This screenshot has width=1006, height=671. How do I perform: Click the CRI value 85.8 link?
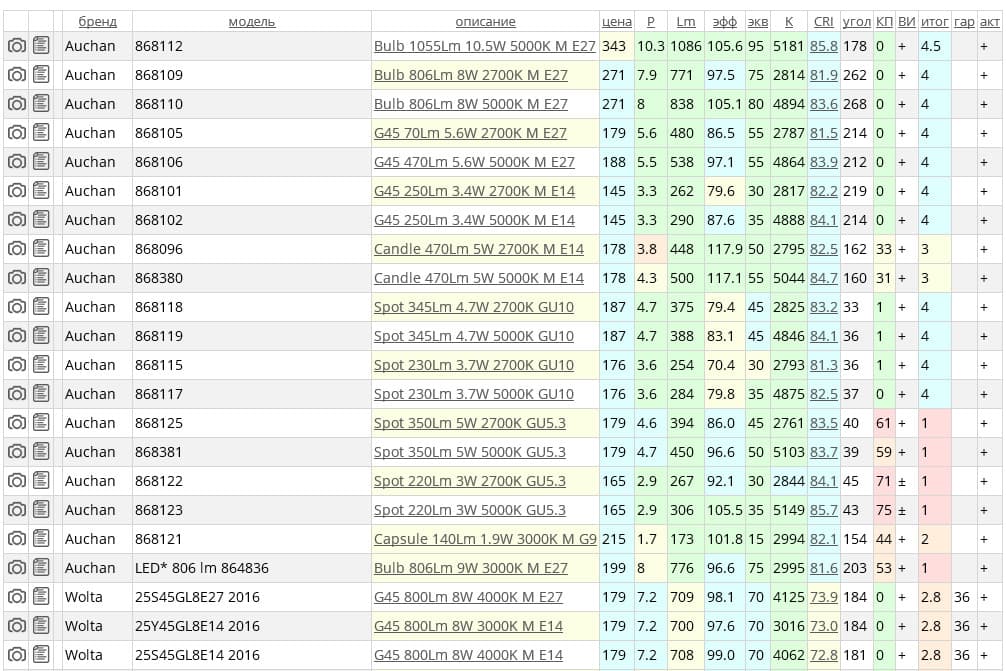[x=824, y=46]
